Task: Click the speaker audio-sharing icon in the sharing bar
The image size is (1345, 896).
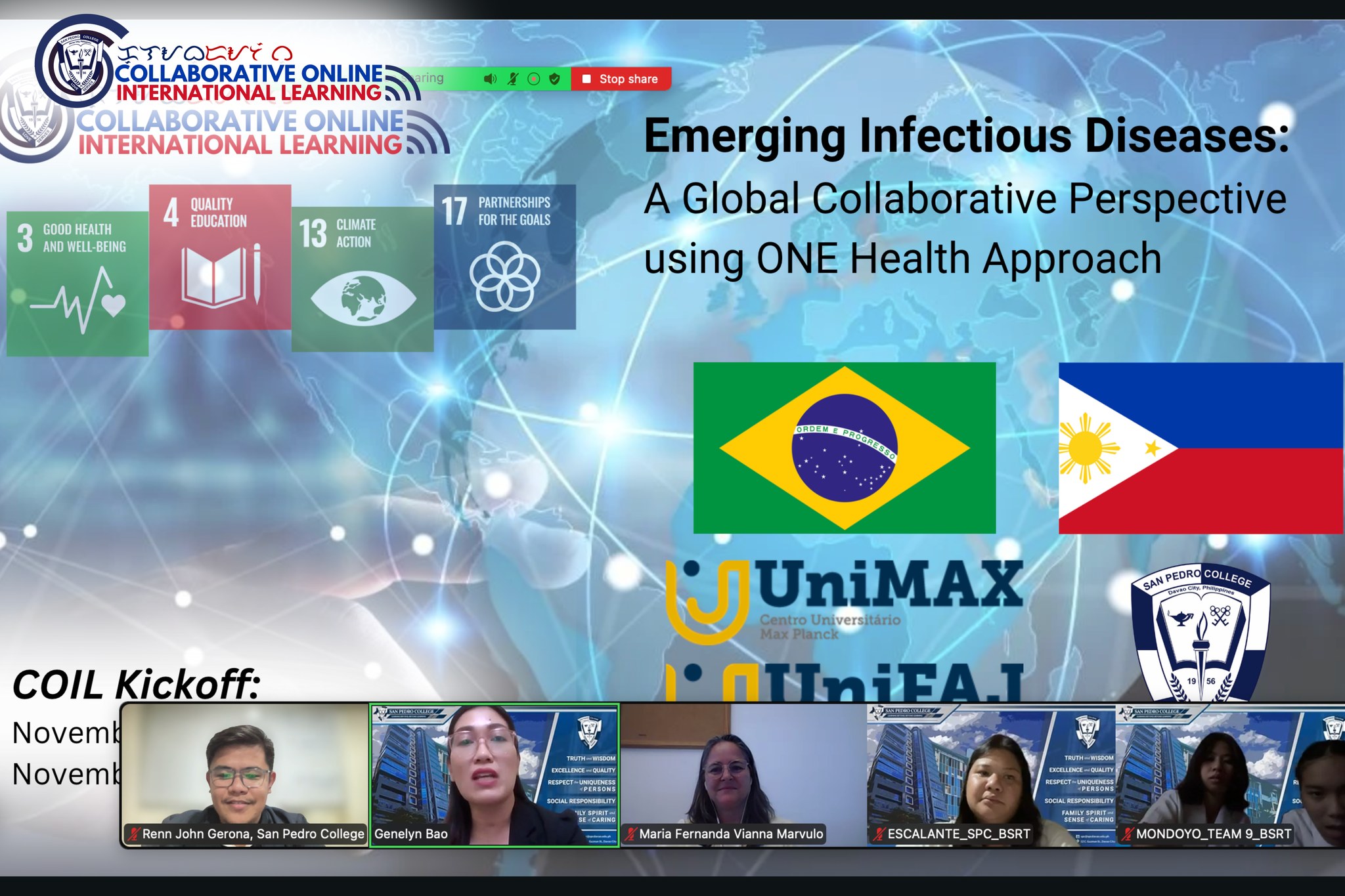Action: [x=490, y=79]
